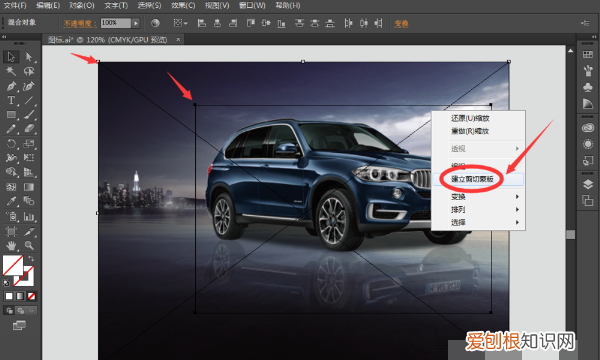
Task: Select the Rotate tool
Action: (11, 143)
